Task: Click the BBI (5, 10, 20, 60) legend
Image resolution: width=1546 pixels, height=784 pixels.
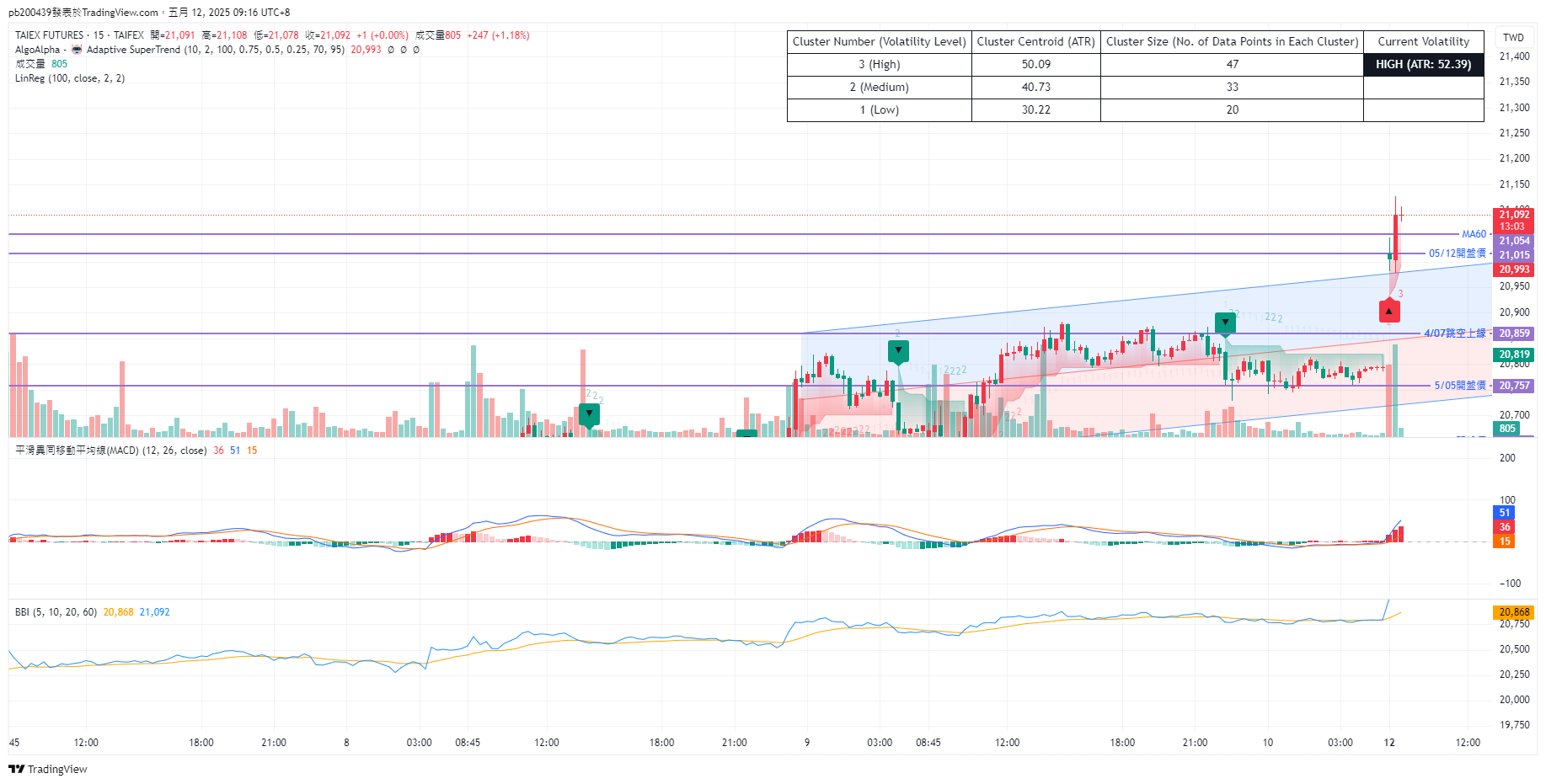Action: point(56,612)
